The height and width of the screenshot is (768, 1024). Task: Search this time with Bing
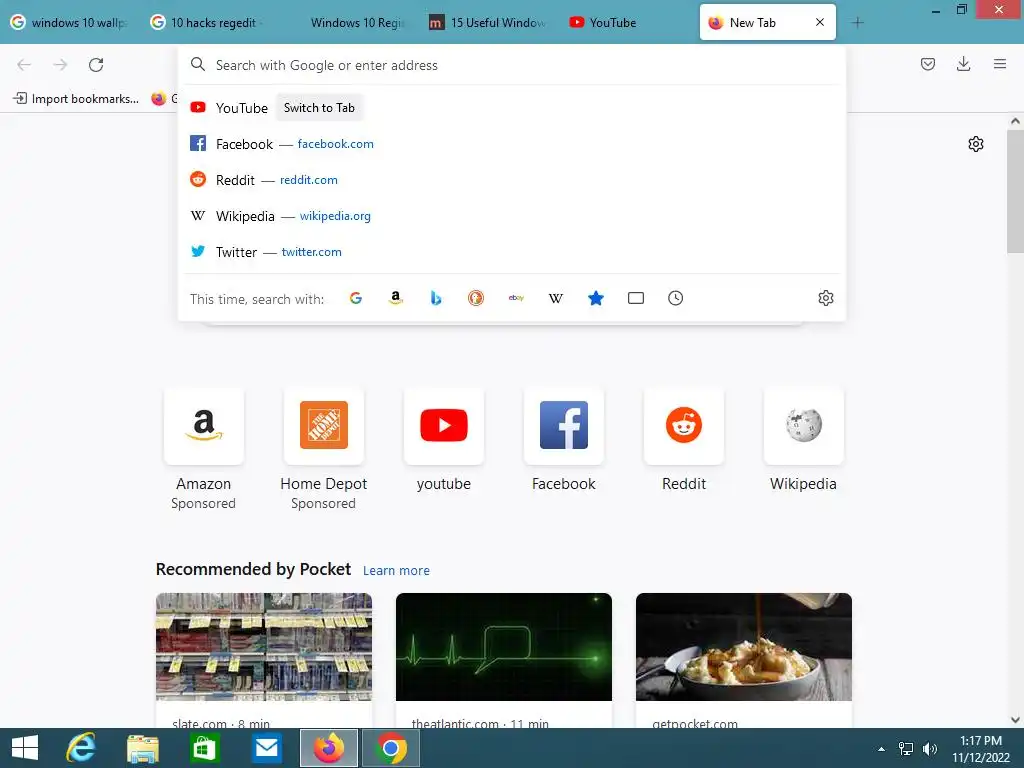[x=436, y=298]
